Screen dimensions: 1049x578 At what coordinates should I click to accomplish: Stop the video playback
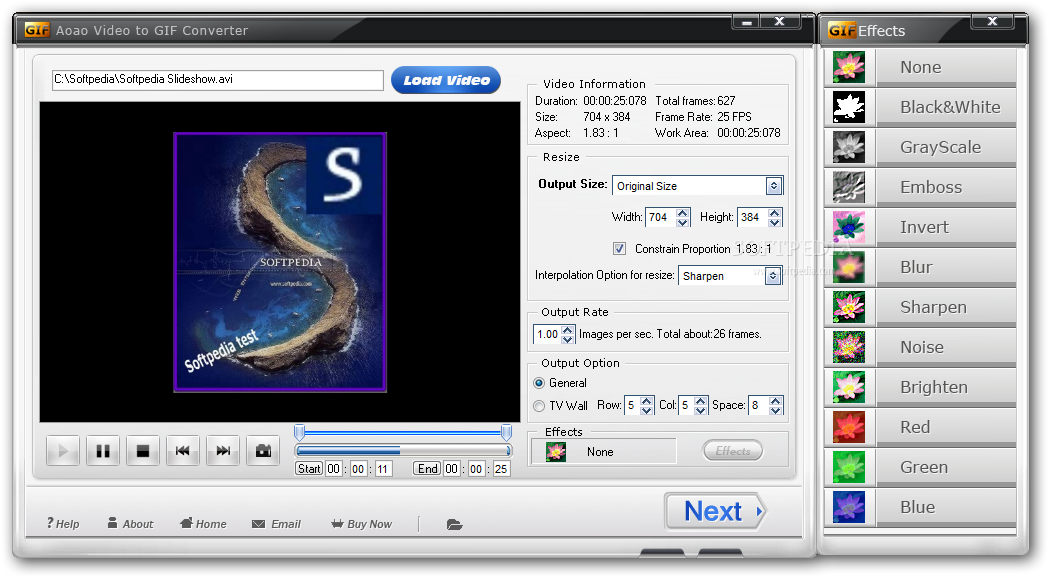point(142,451)
